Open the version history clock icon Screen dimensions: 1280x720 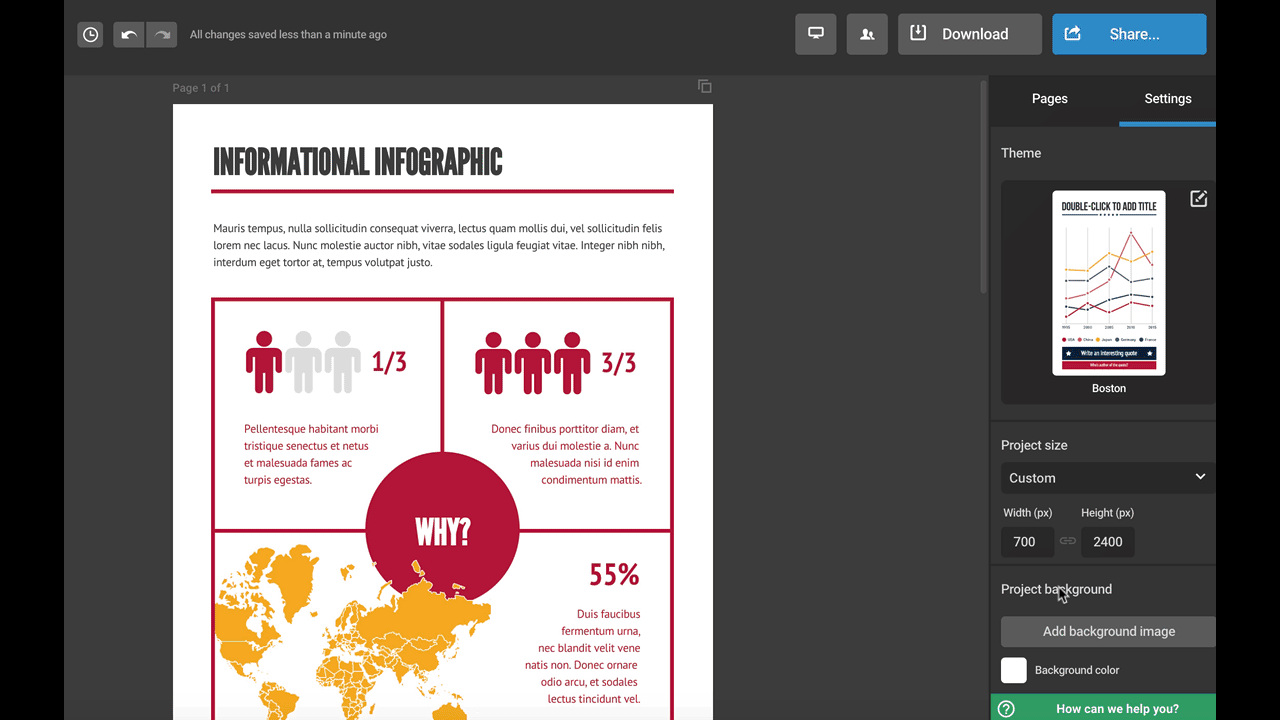(90, 35)
